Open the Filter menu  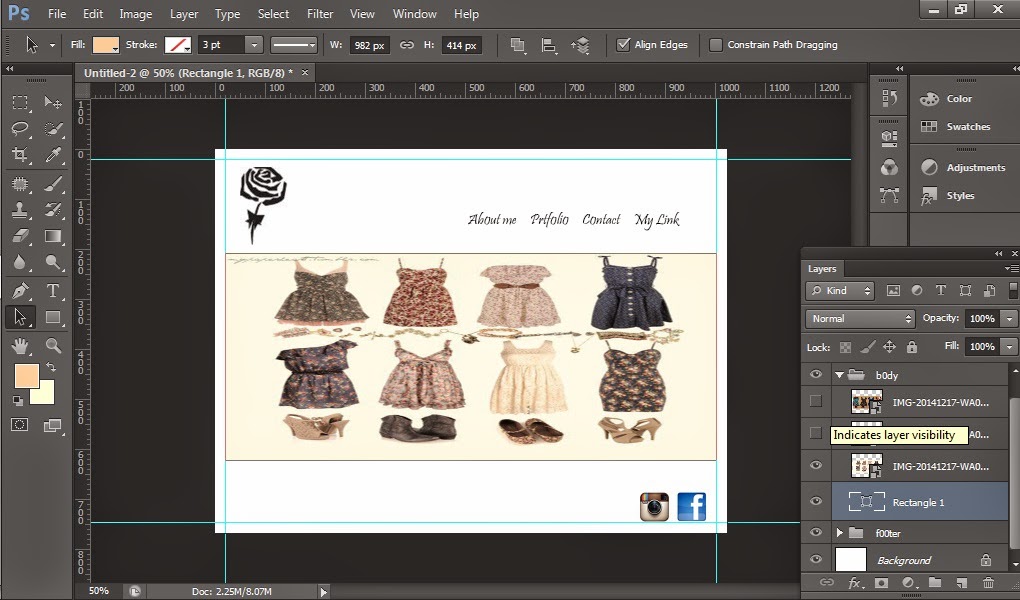(320, 14)
